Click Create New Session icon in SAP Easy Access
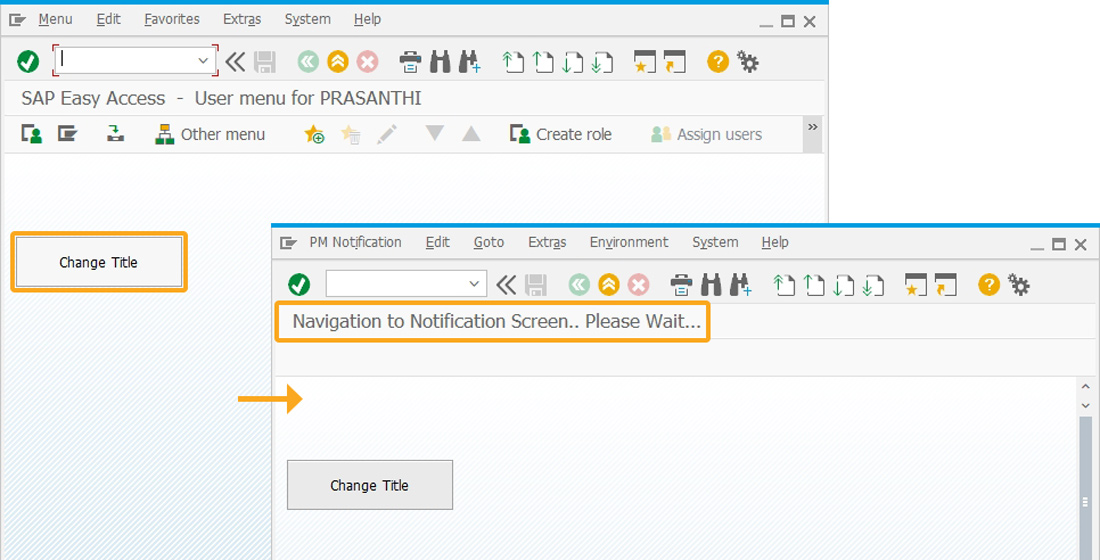 coord(644,62)
